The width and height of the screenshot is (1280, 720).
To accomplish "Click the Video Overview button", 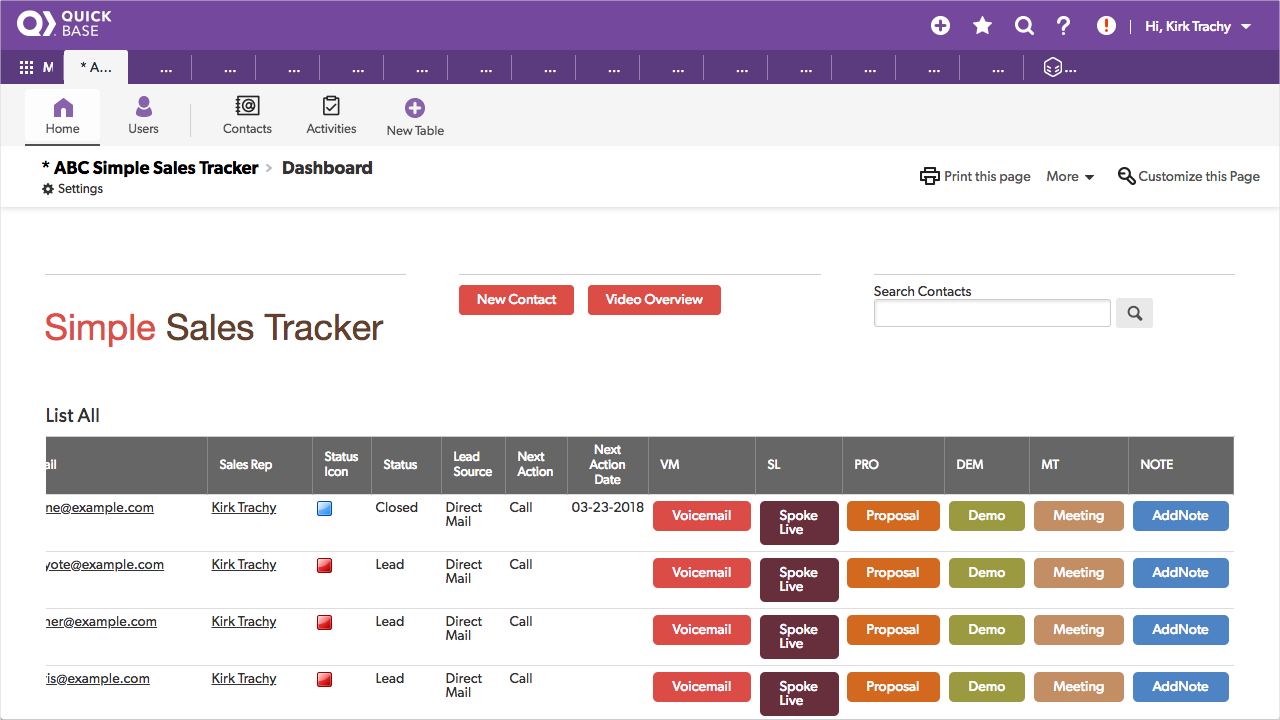I will point(654,300).
